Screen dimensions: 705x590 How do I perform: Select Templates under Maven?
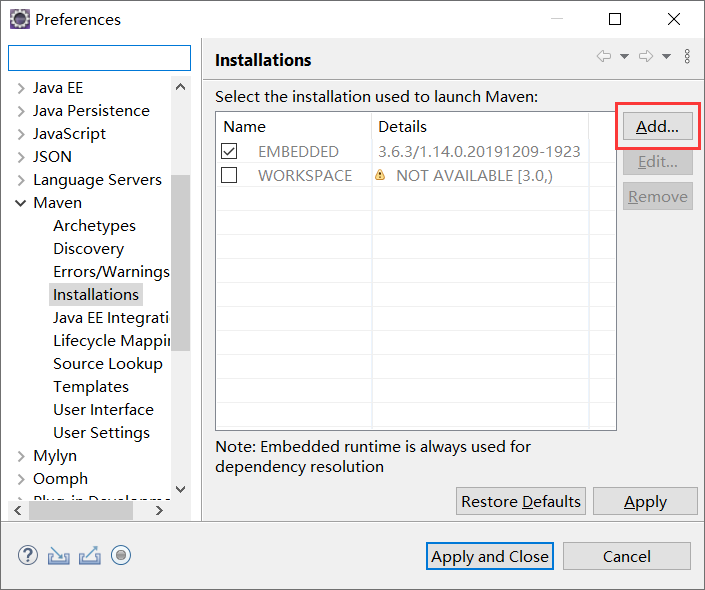click(91, 386)
